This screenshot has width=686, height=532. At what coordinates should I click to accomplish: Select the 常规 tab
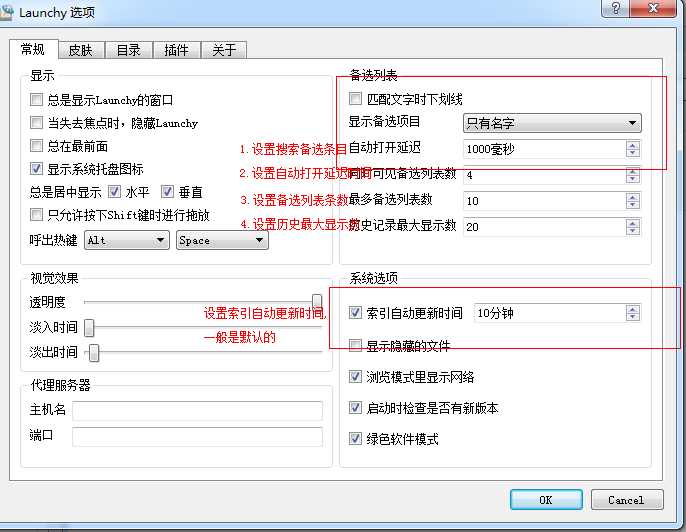pyautogui.click(x=33, y=49)
